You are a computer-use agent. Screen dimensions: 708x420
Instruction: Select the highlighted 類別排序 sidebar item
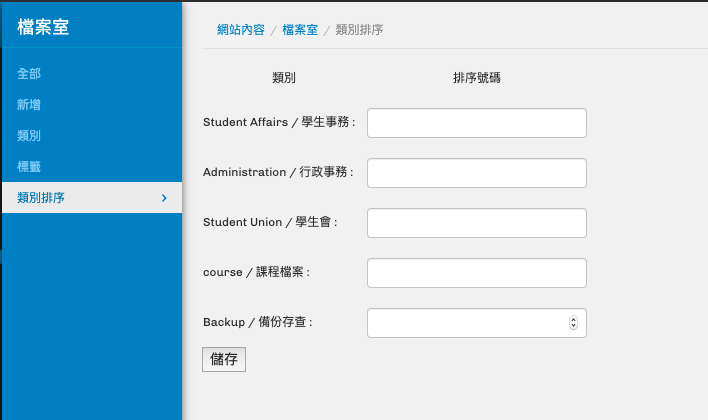point(41,198)
